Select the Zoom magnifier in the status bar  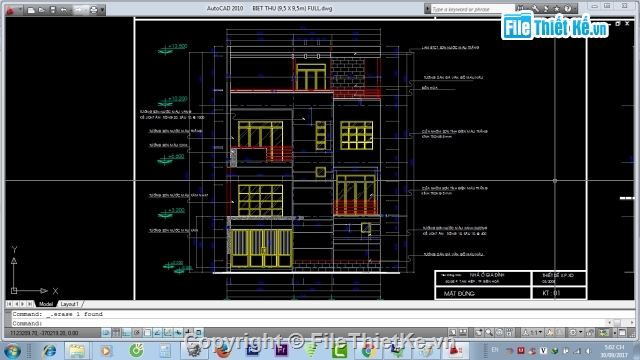(489, 333)
